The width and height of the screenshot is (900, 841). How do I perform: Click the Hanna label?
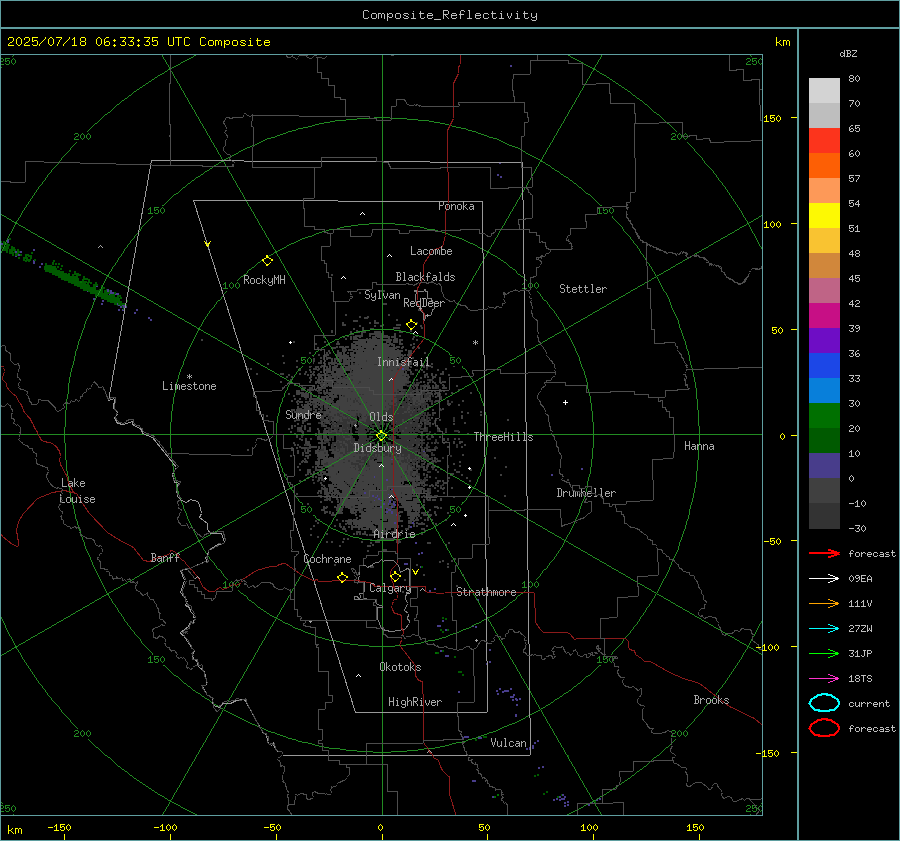[x=699, y=446]
